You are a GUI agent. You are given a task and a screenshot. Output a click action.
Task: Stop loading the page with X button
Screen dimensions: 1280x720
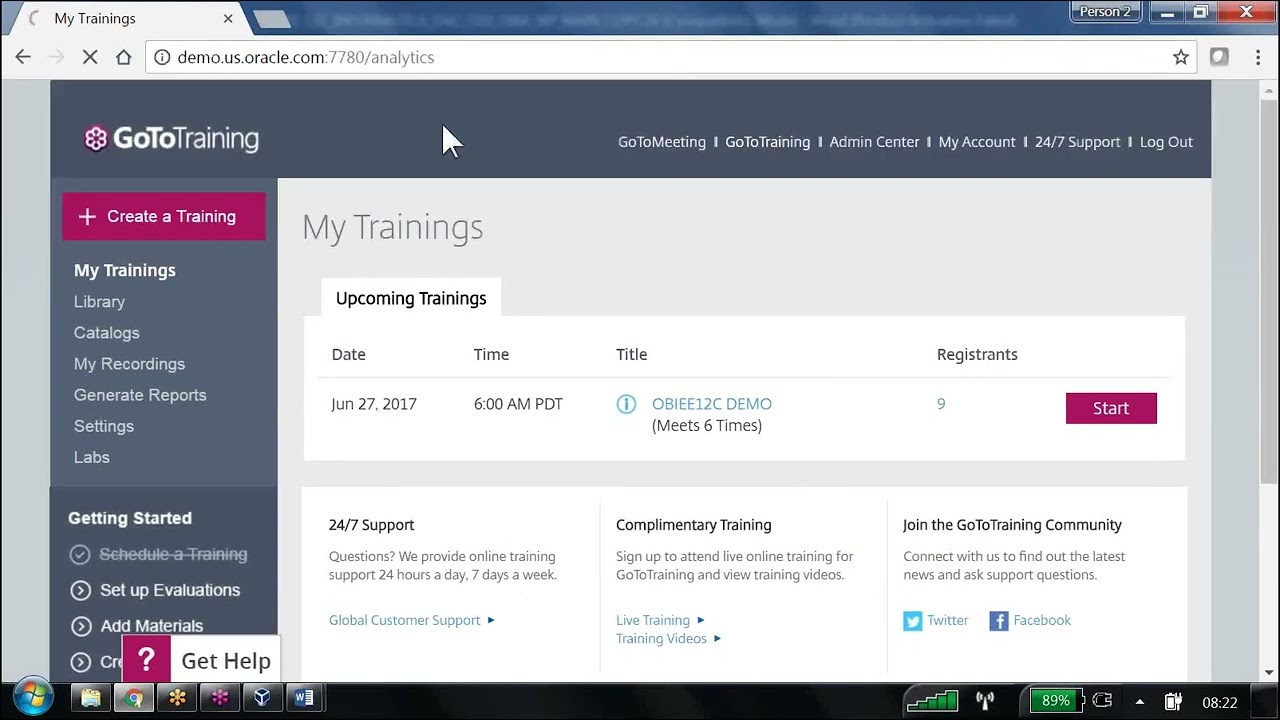[90, 57]
